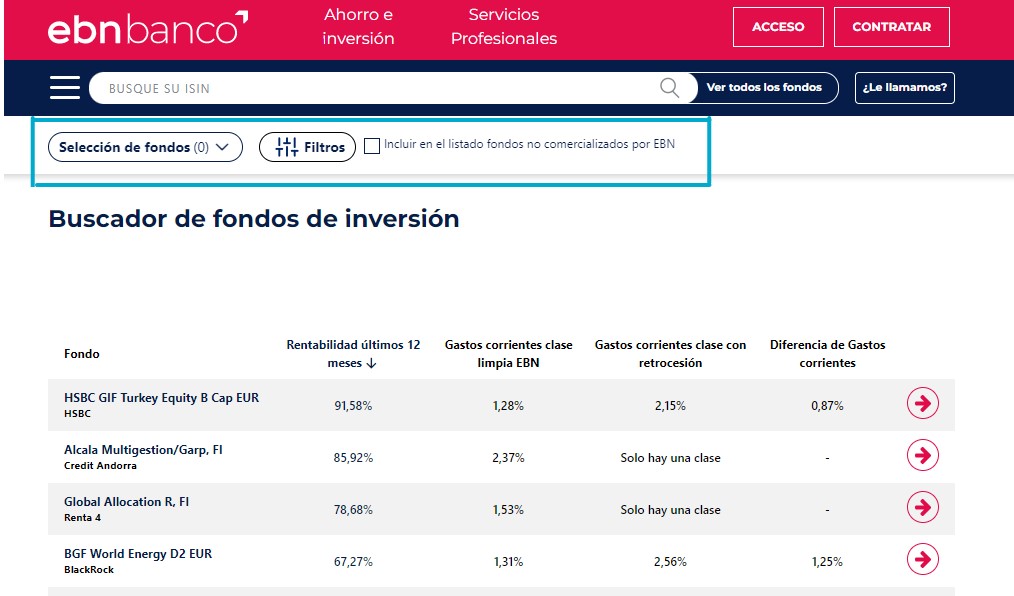Viewport: 1014px width, 596px height.
Task: Open BGF World Energy D2 EUR arrow icon
Action: tap(922, 559)
